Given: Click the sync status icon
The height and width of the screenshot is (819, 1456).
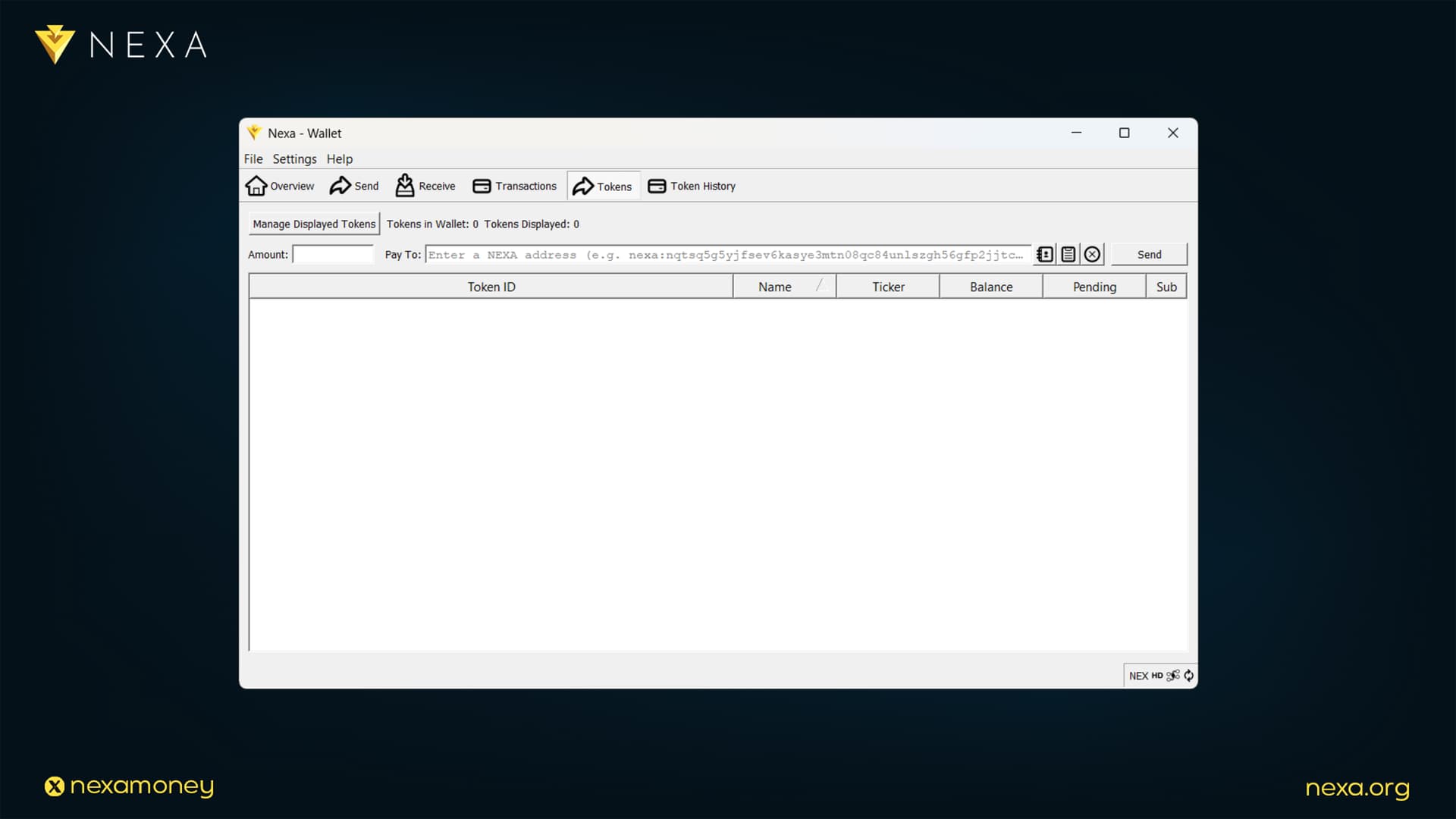Looking at the screenshot, I should (x=1188, y=676).
